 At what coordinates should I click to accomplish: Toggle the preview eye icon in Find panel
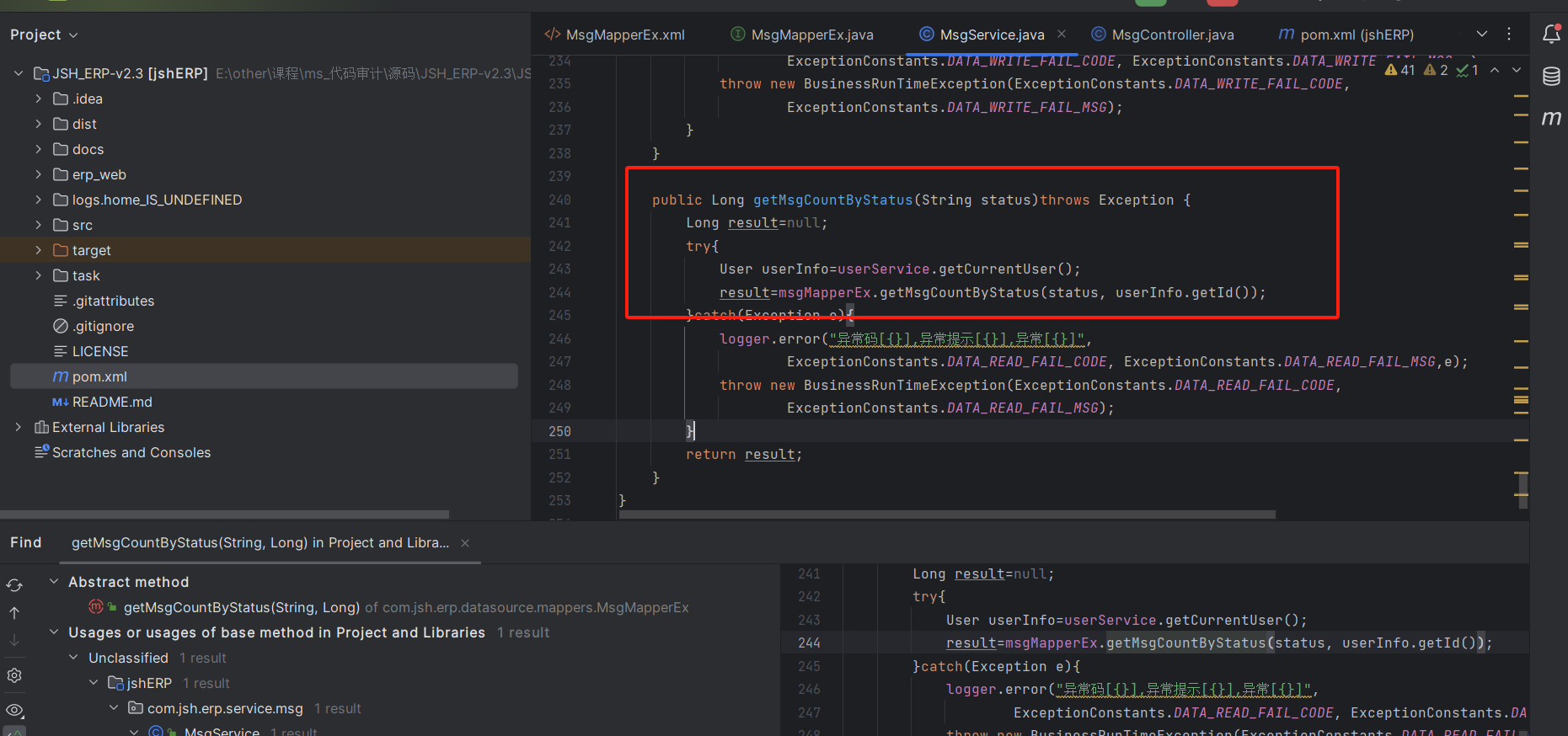click(x=14, y=710)
